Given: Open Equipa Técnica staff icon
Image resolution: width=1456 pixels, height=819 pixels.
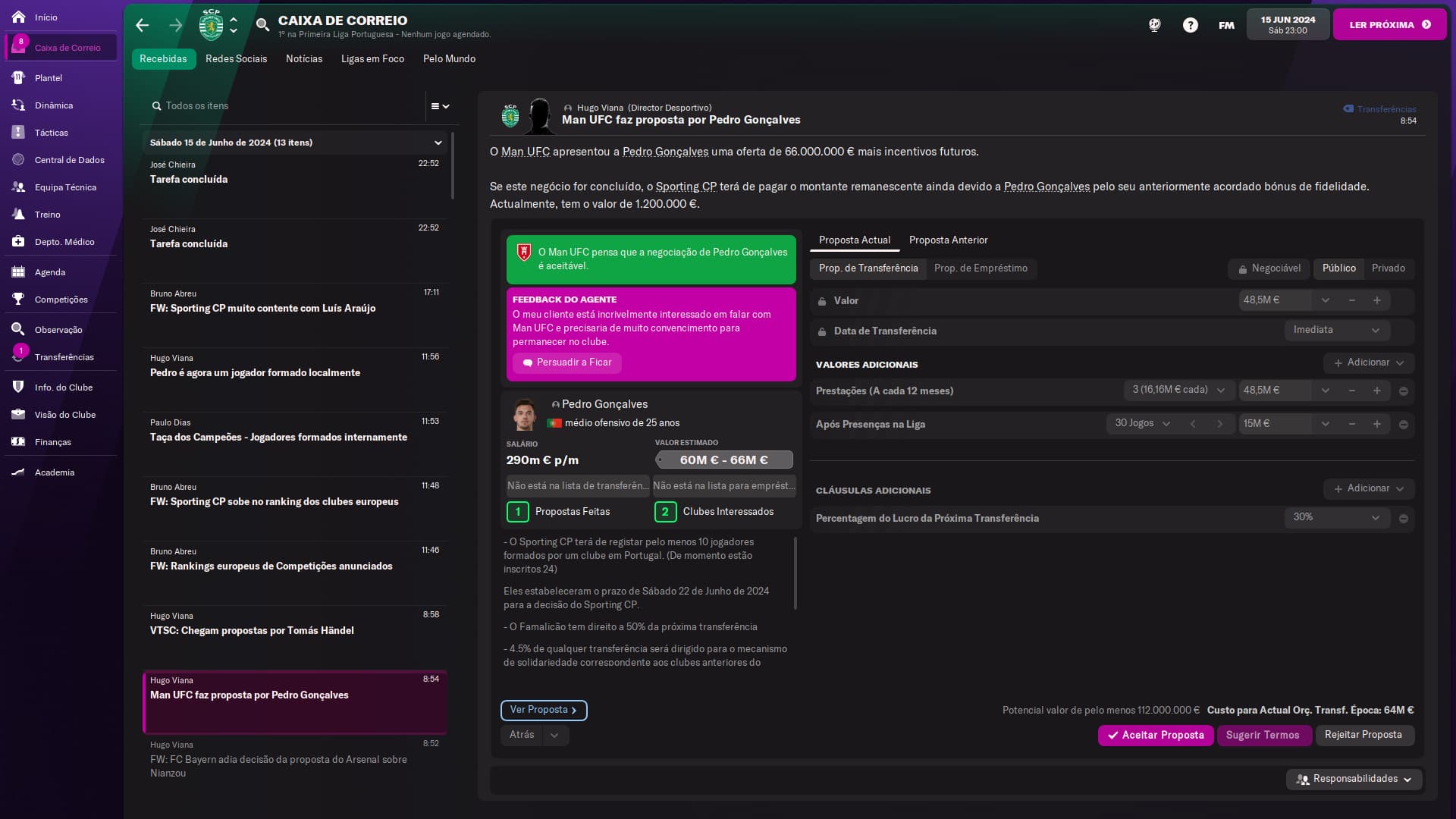Looking at the screenshot, I should (x=18, y=187).
